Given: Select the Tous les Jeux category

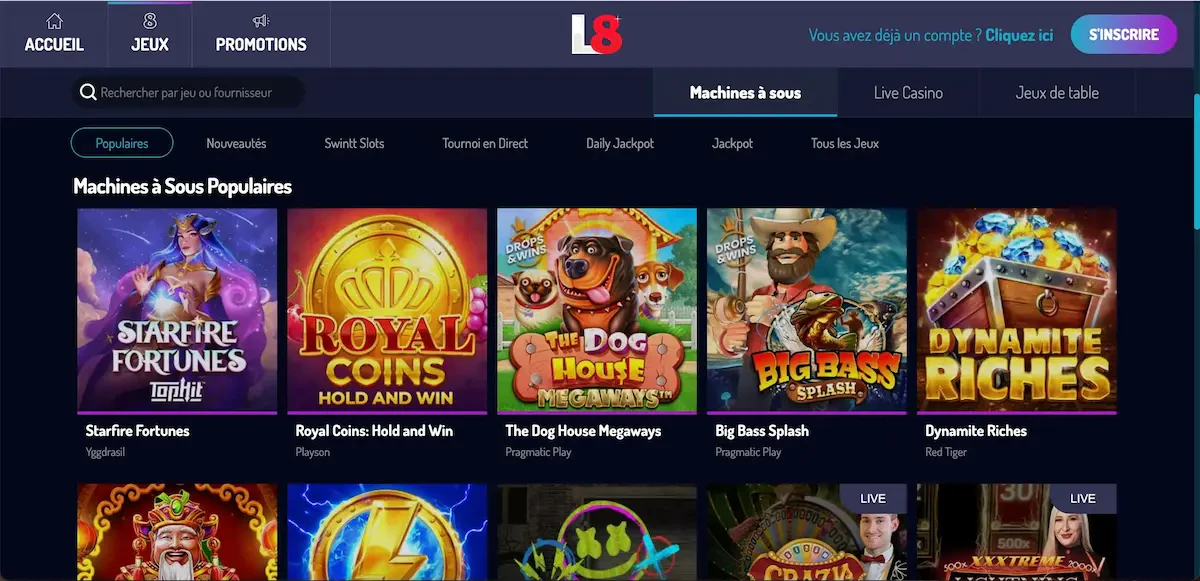Looking at the screenshot, I should tap(845, 143).
